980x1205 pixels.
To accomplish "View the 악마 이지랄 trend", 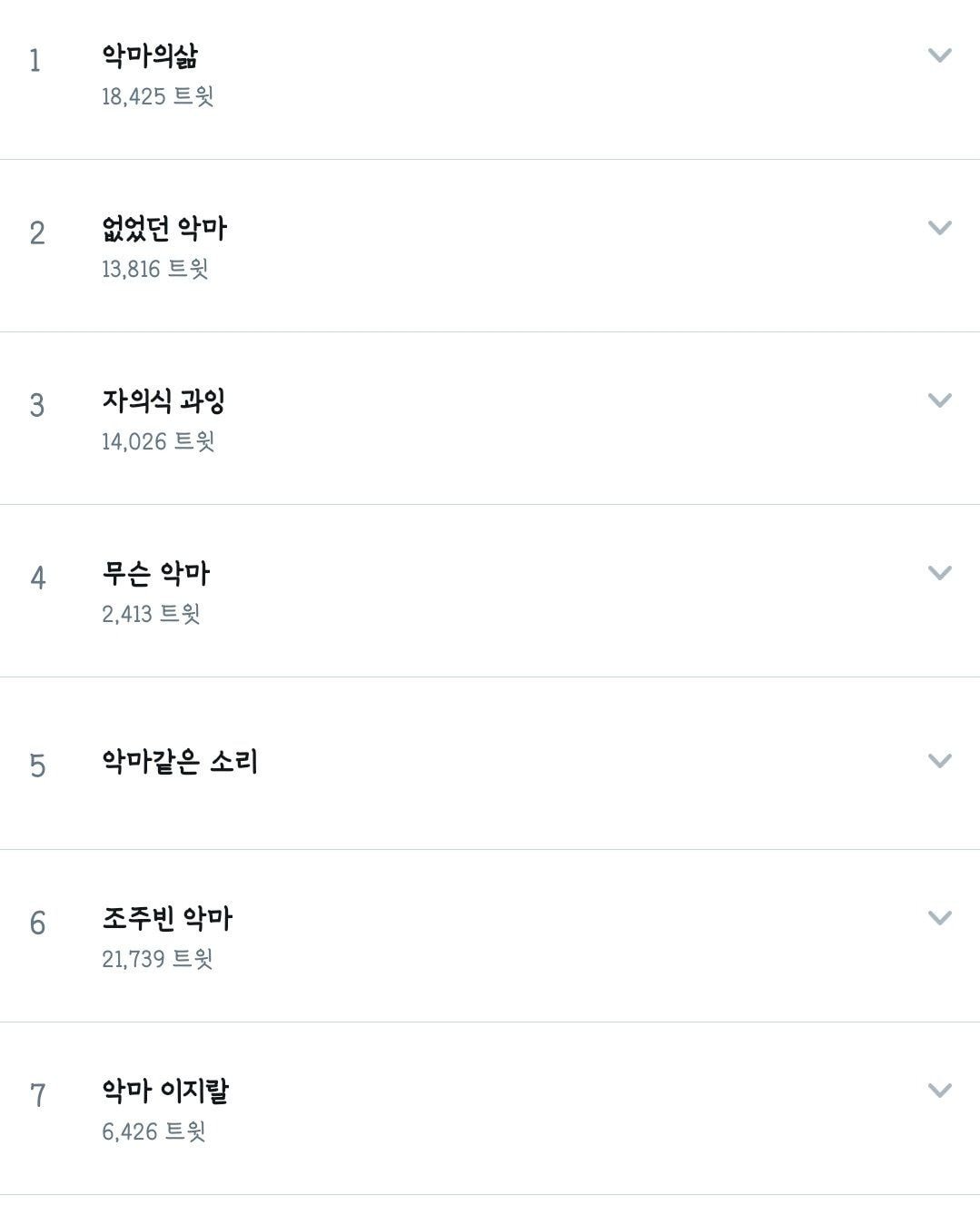I will point(165,1091).
